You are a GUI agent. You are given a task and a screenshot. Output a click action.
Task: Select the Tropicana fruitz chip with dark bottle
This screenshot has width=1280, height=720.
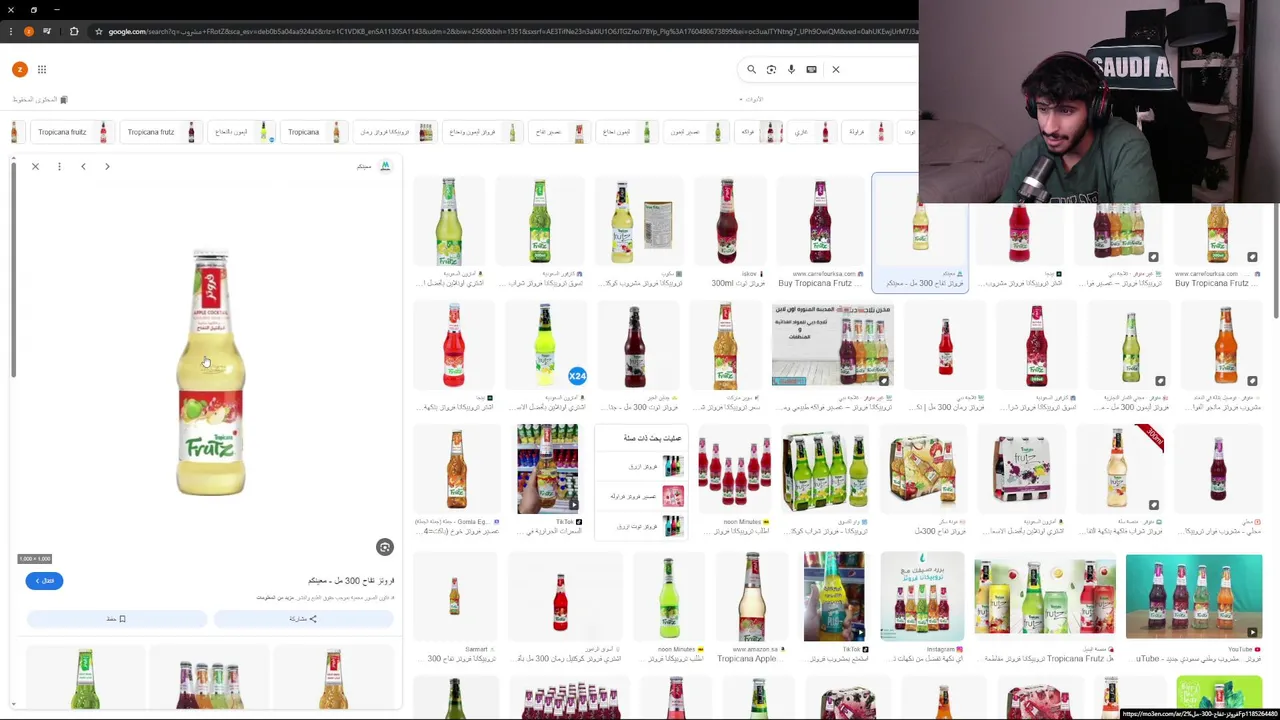(x=159, y=132)
